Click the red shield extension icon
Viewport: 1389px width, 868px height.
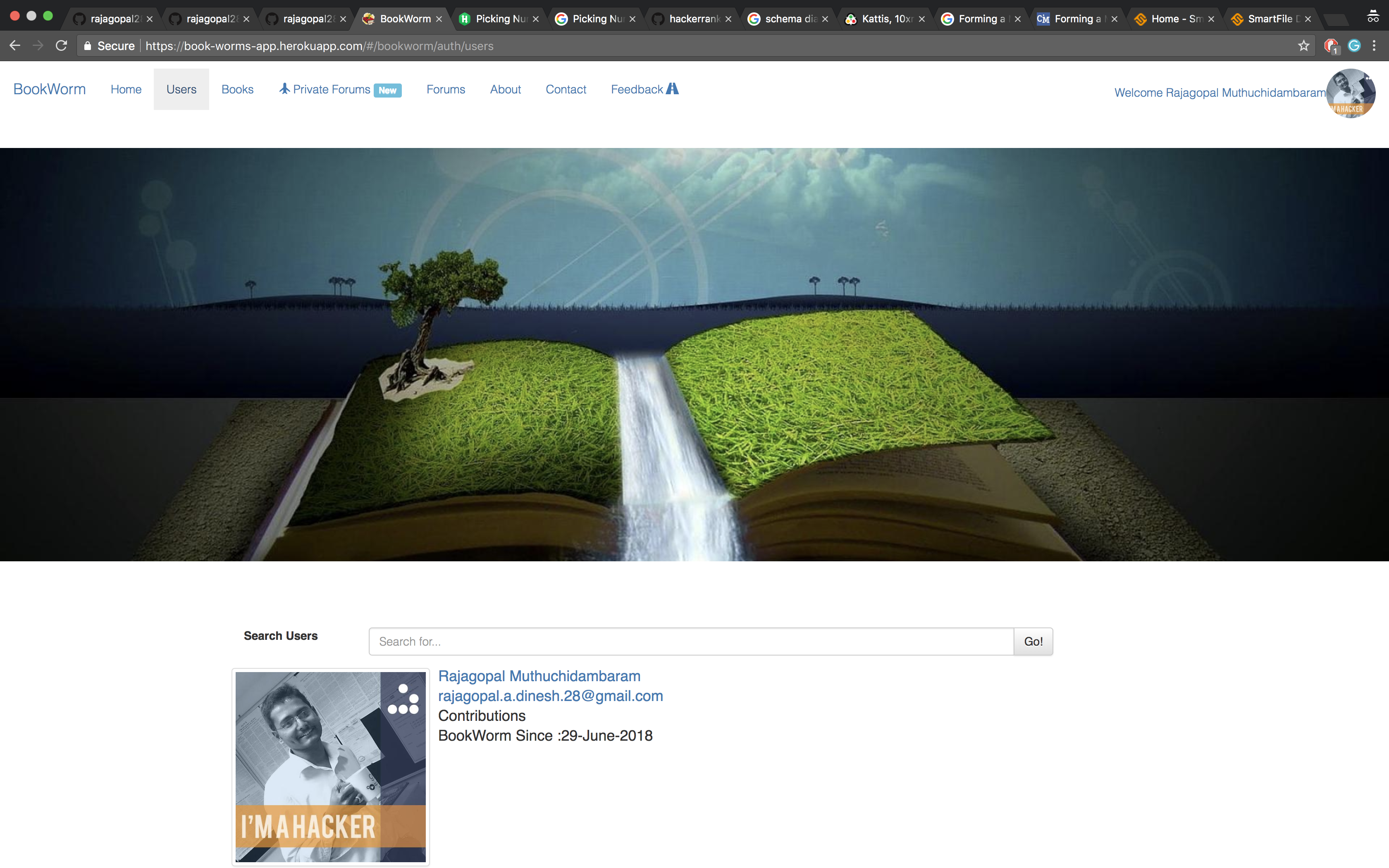coord(1330,46)
